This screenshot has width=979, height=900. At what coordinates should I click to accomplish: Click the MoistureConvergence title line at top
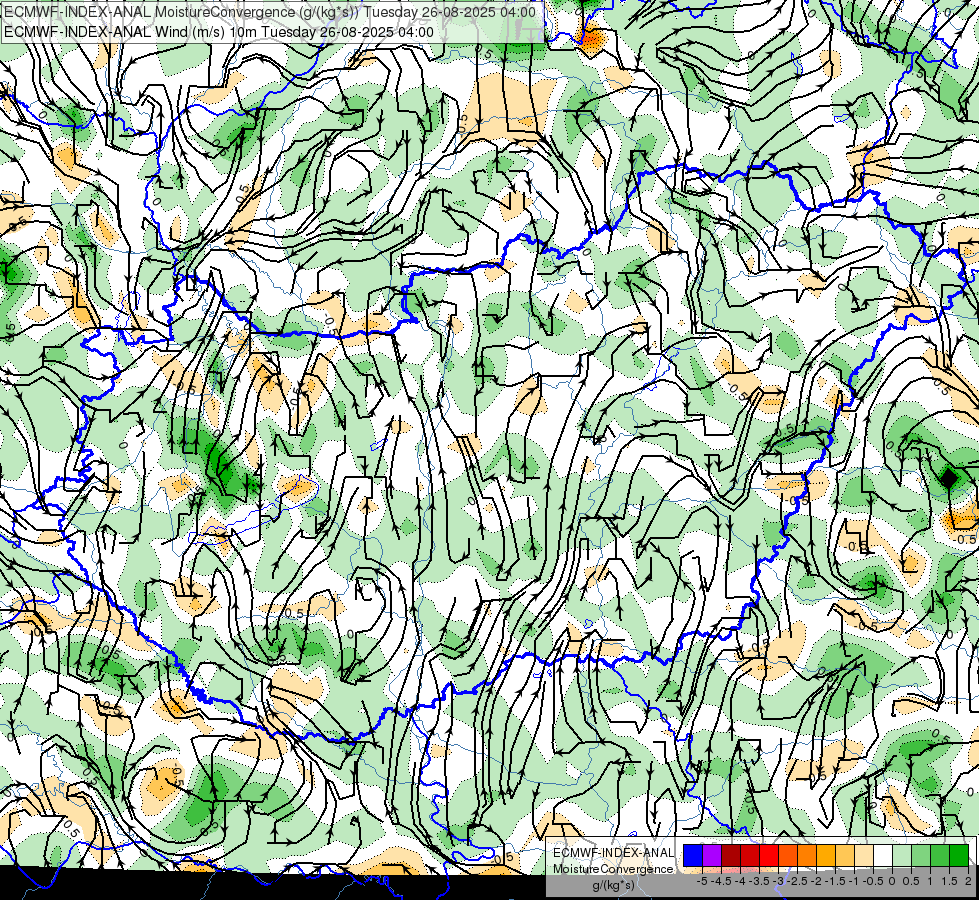(x=270, y=12)
